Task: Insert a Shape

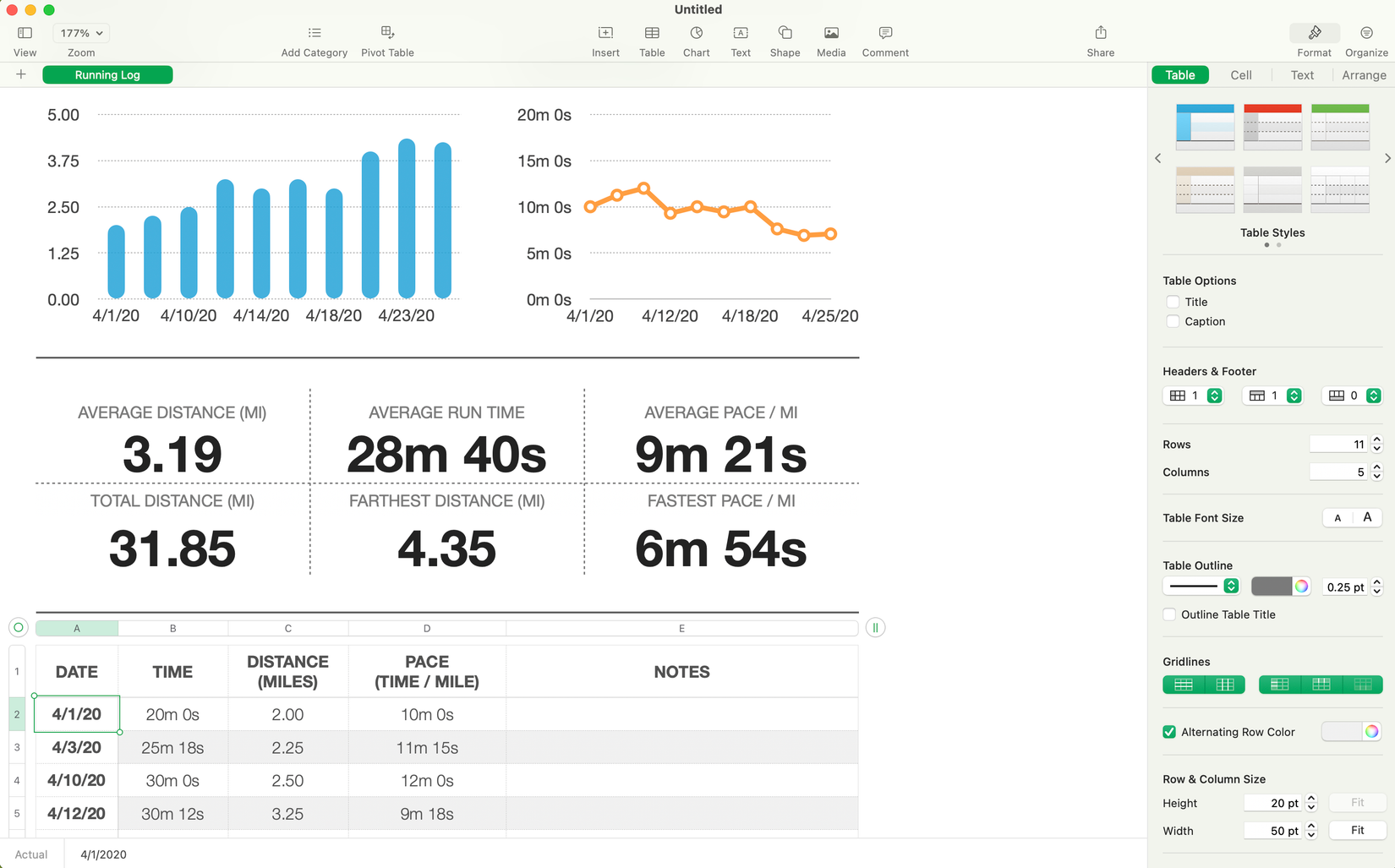Action: click(x=785, y=38)
